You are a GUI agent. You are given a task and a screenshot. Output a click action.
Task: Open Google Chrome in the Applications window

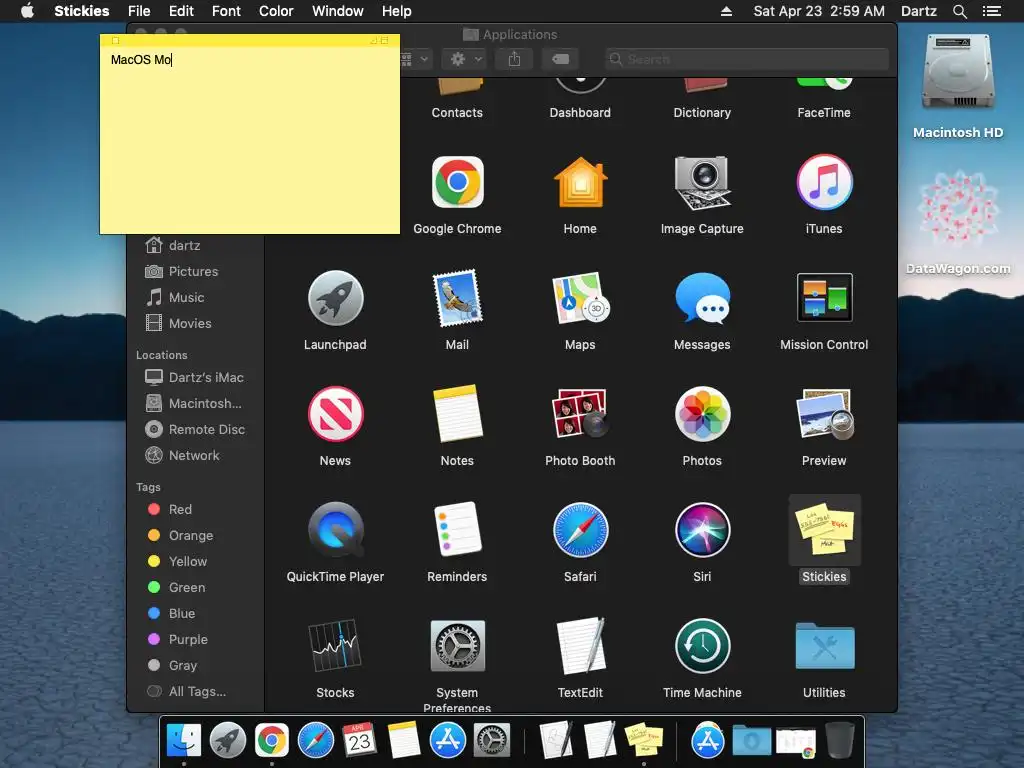(457, 183)
